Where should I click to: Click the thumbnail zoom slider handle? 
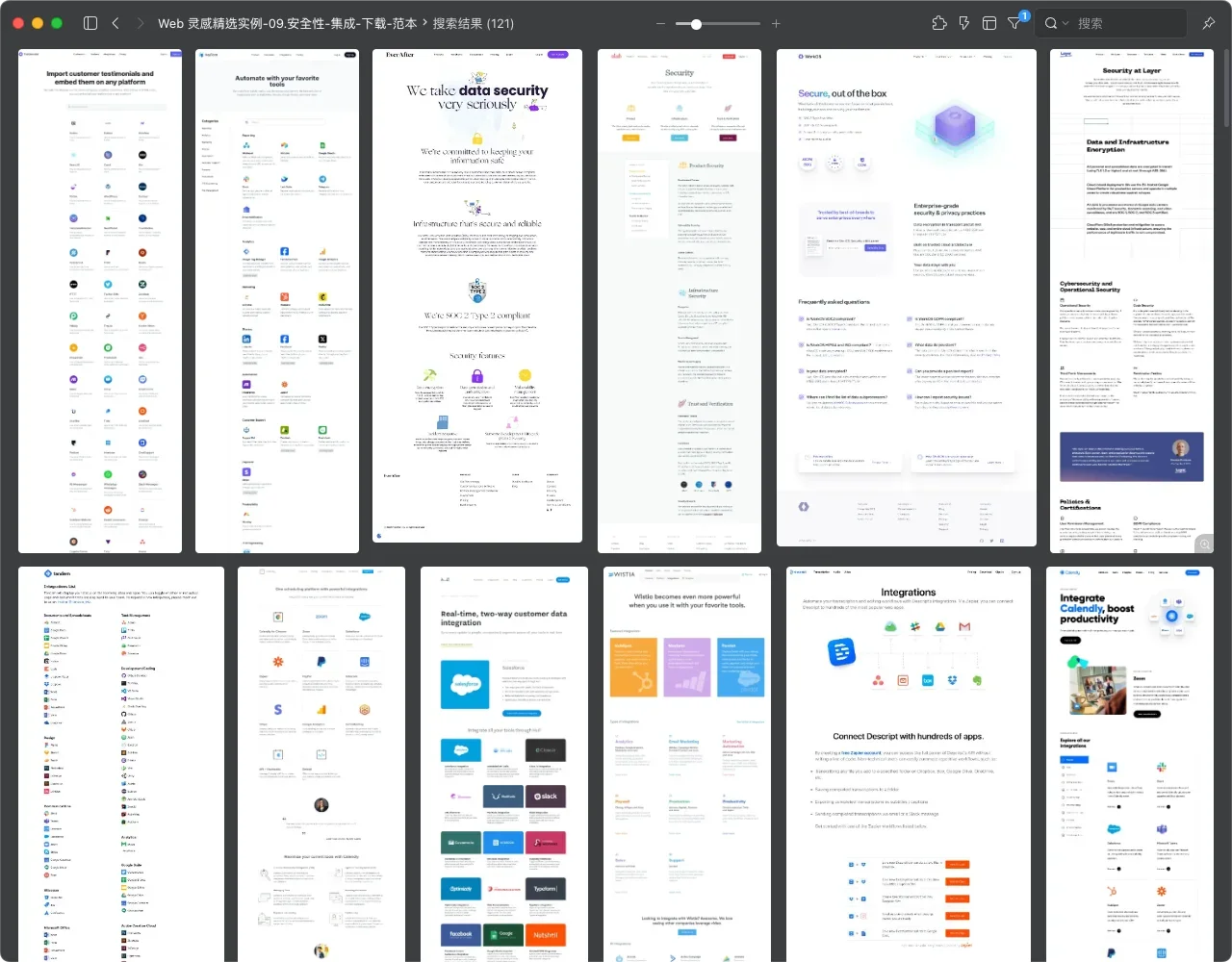click(696, 23)
